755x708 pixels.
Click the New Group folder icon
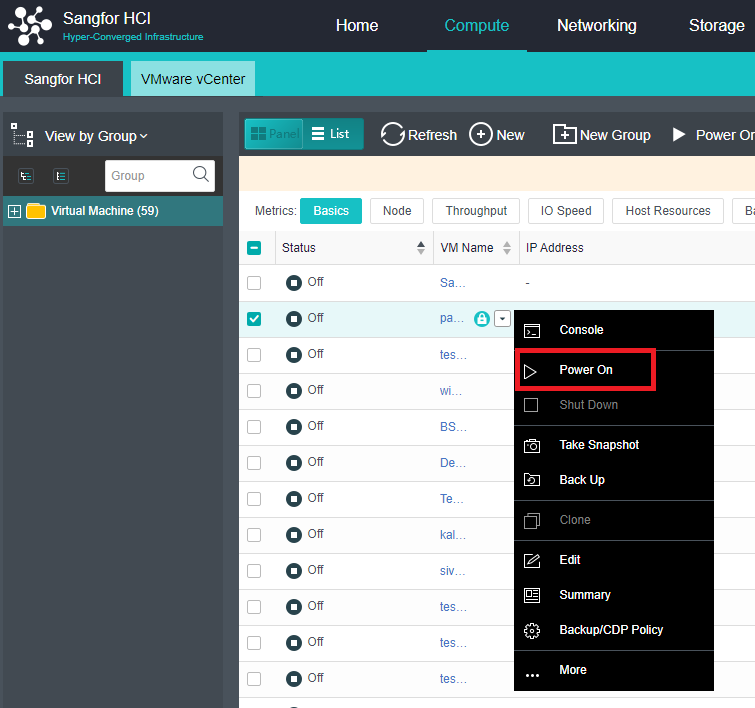[564, 135]
